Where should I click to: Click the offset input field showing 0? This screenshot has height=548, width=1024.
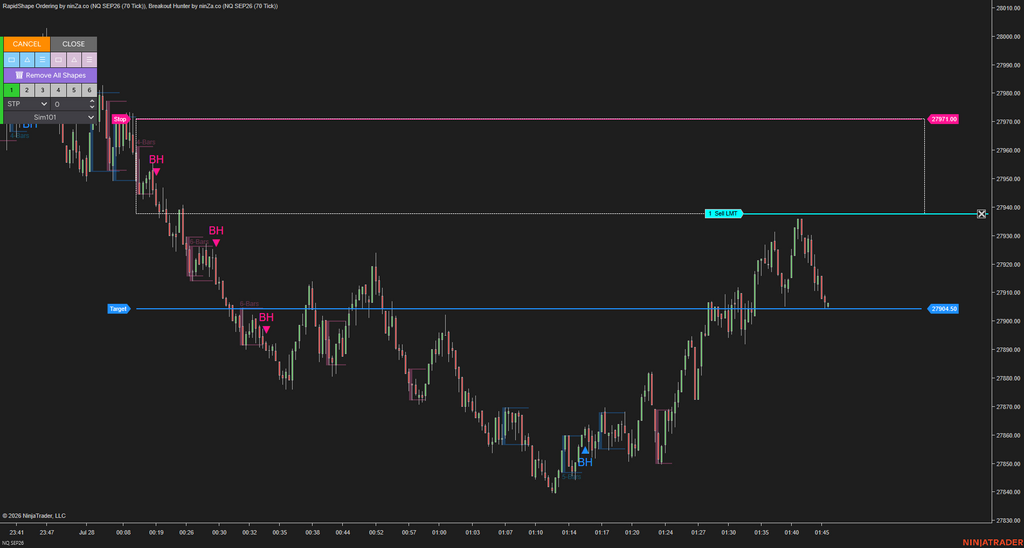[x=69, y=104]
